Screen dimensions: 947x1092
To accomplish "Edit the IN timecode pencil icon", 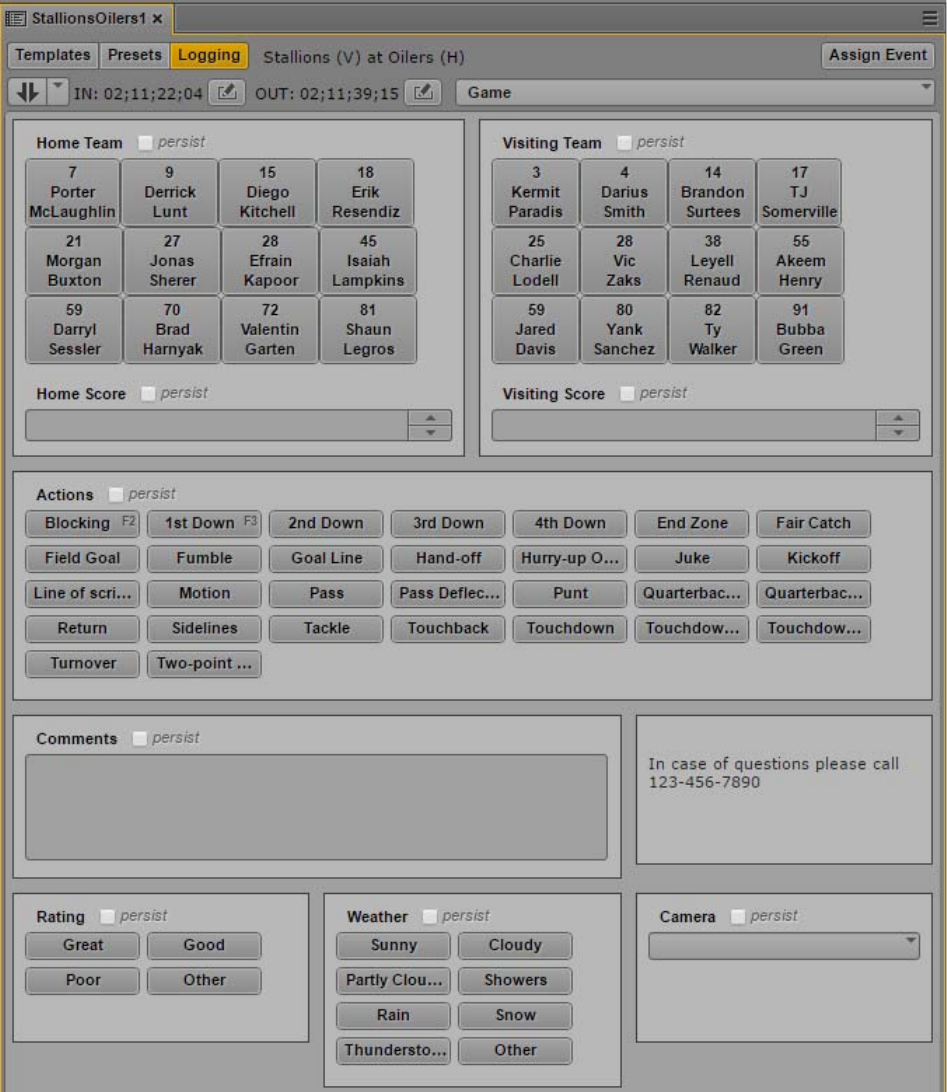I will click(x=226, y=92).
